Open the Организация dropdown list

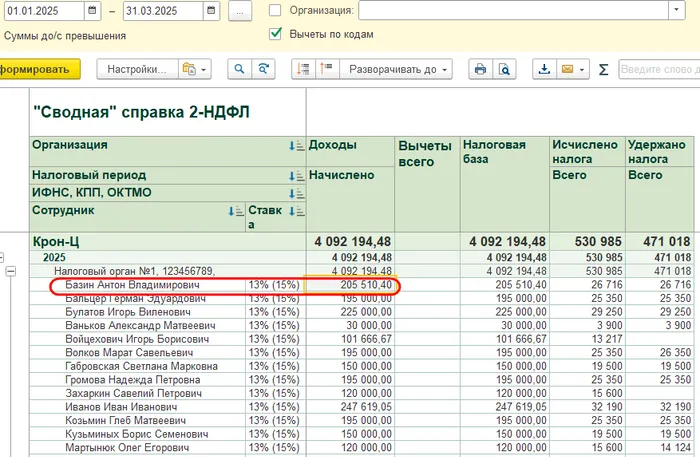pyautogui.click(x=675, y=10)
